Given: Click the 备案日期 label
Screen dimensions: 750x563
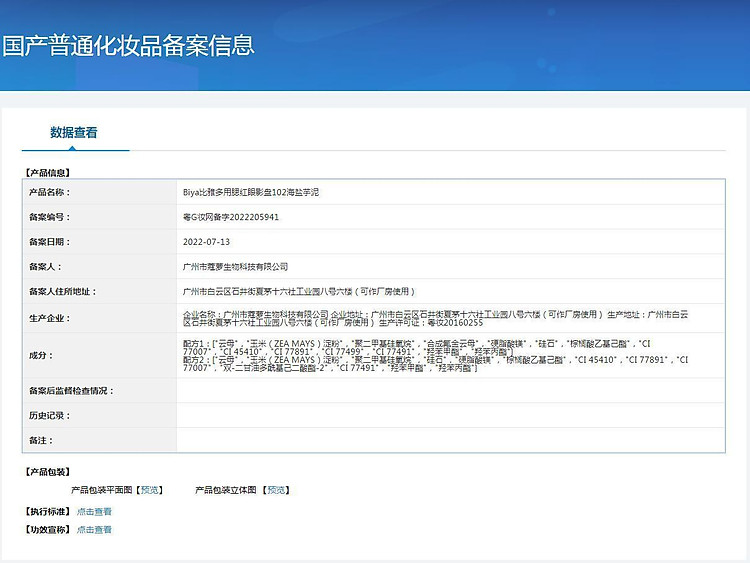Looking at the screenshot, I should click(50, 242).
